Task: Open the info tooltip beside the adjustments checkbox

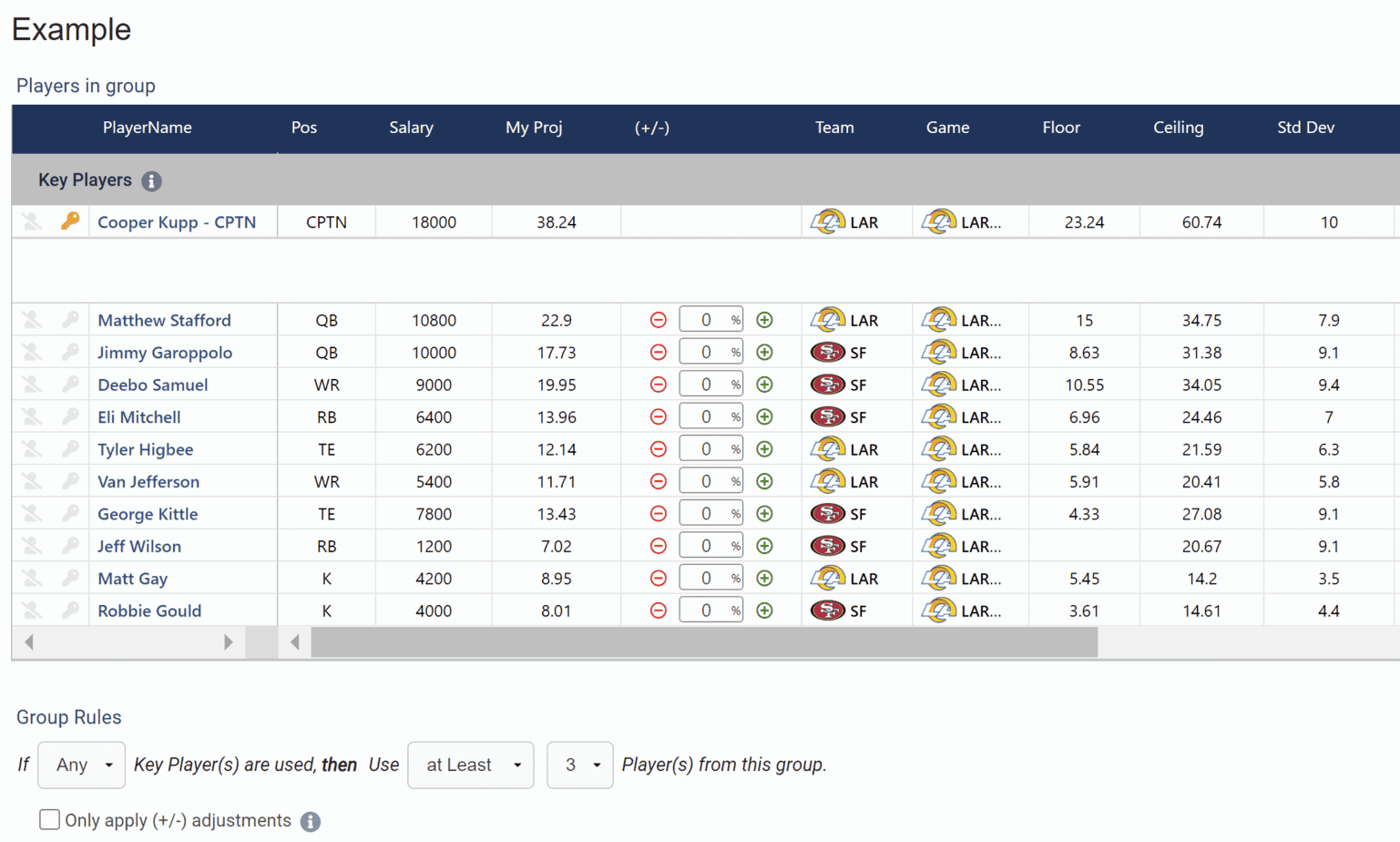Action: point(310,821)
